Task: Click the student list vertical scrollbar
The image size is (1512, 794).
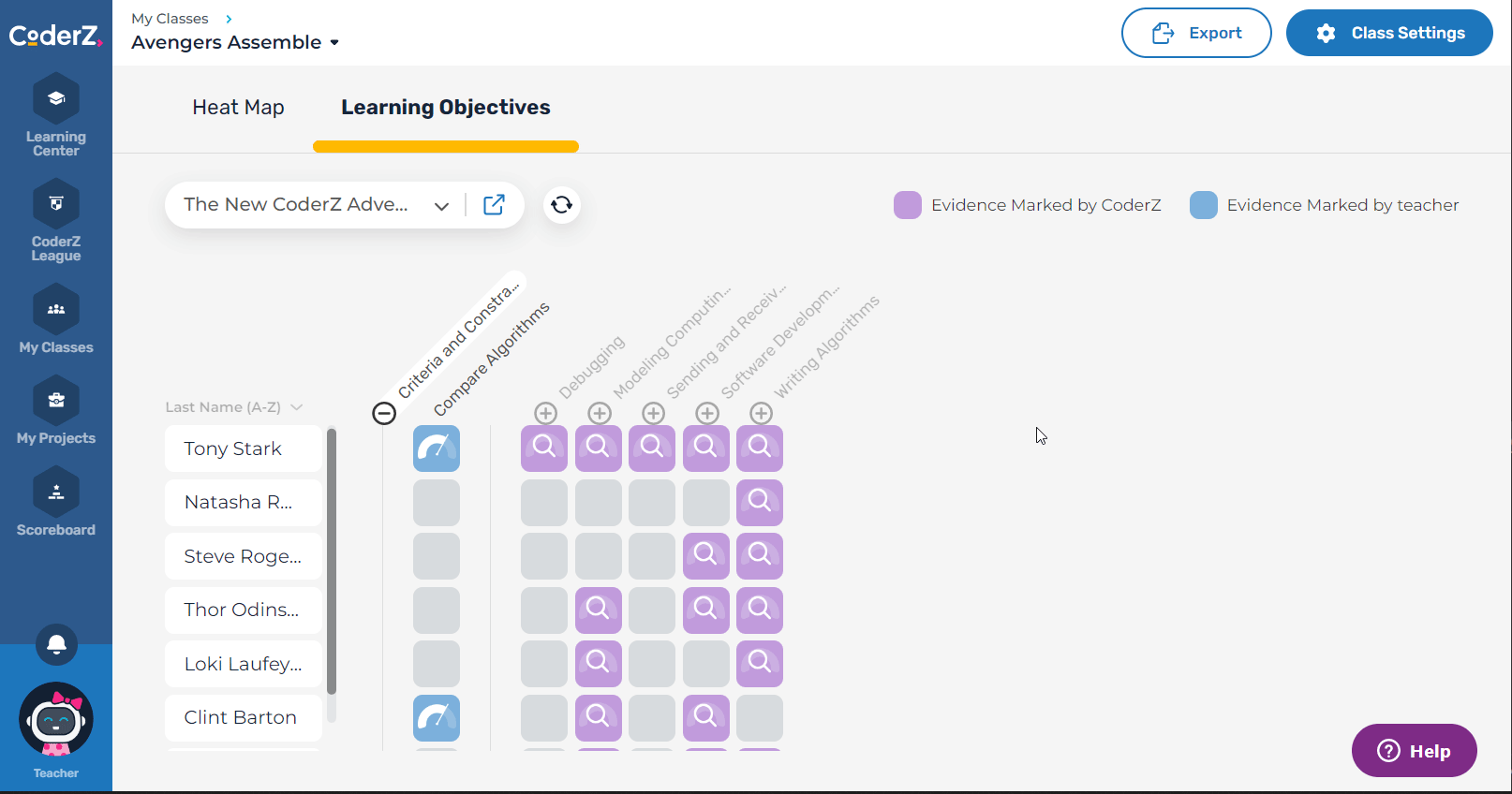Action: pyautogui.click(x=331, y=562)
